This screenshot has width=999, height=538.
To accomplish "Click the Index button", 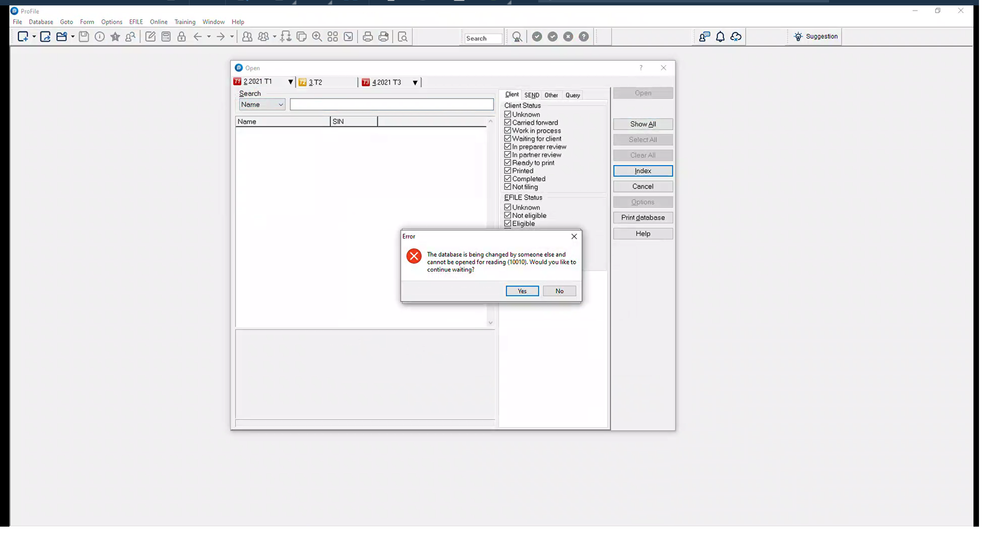I will tap(643, 171).
